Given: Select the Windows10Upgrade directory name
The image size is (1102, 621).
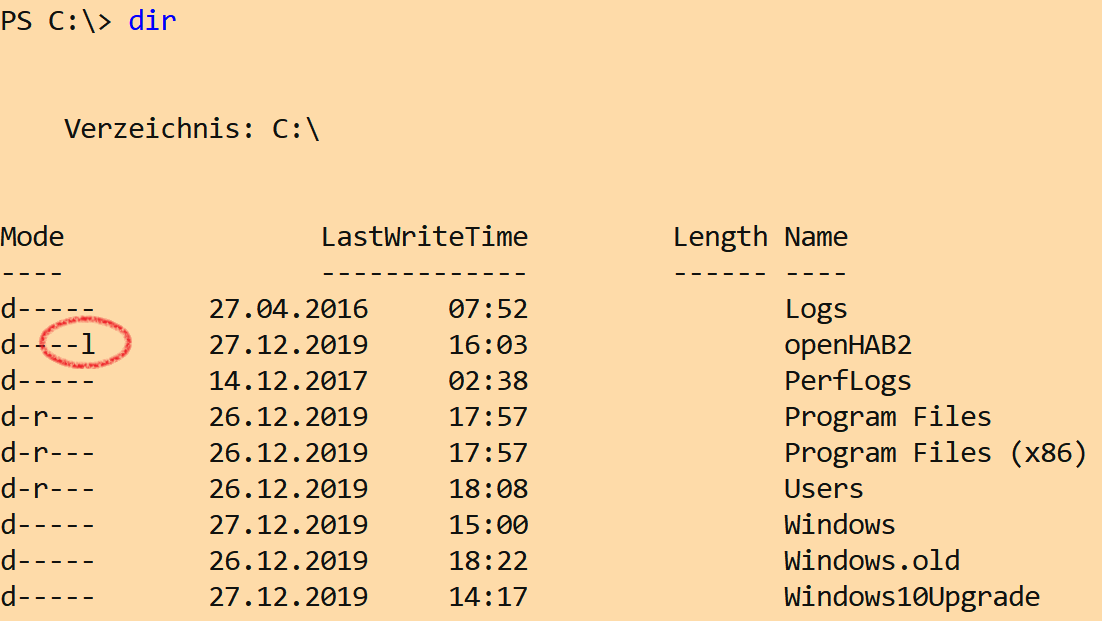Looking at the screenshot, I should (x=912, y=597).
